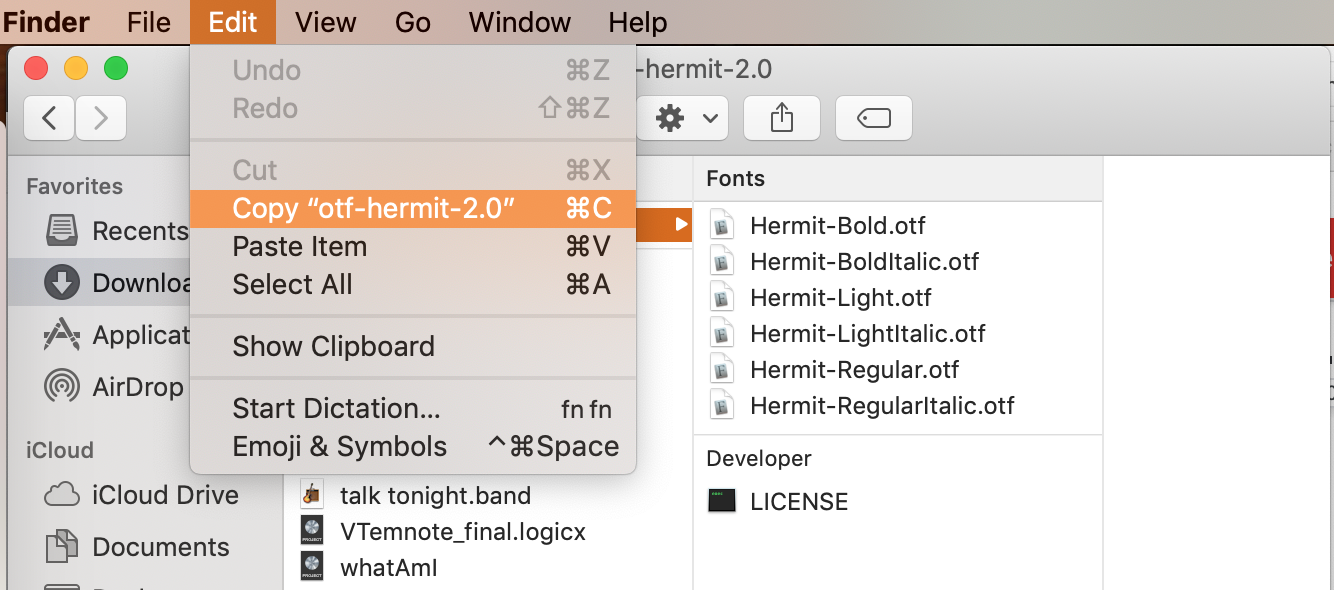Choose Emoji & Symbols menu item
Viewport: 1334px width, 590px height.
tap(413, 446)
